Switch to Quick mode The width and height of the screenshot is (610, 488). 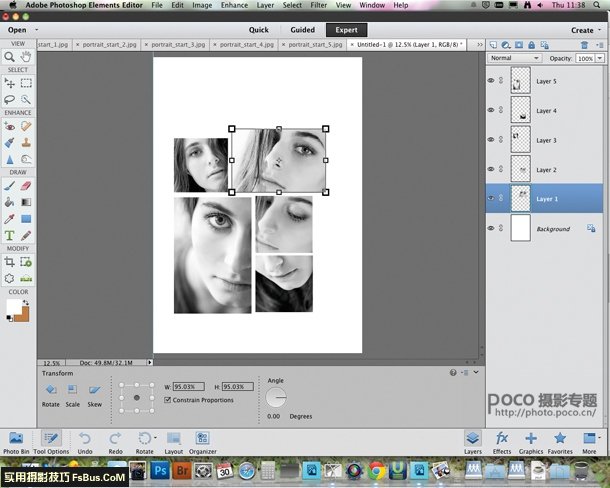point(258,30)
